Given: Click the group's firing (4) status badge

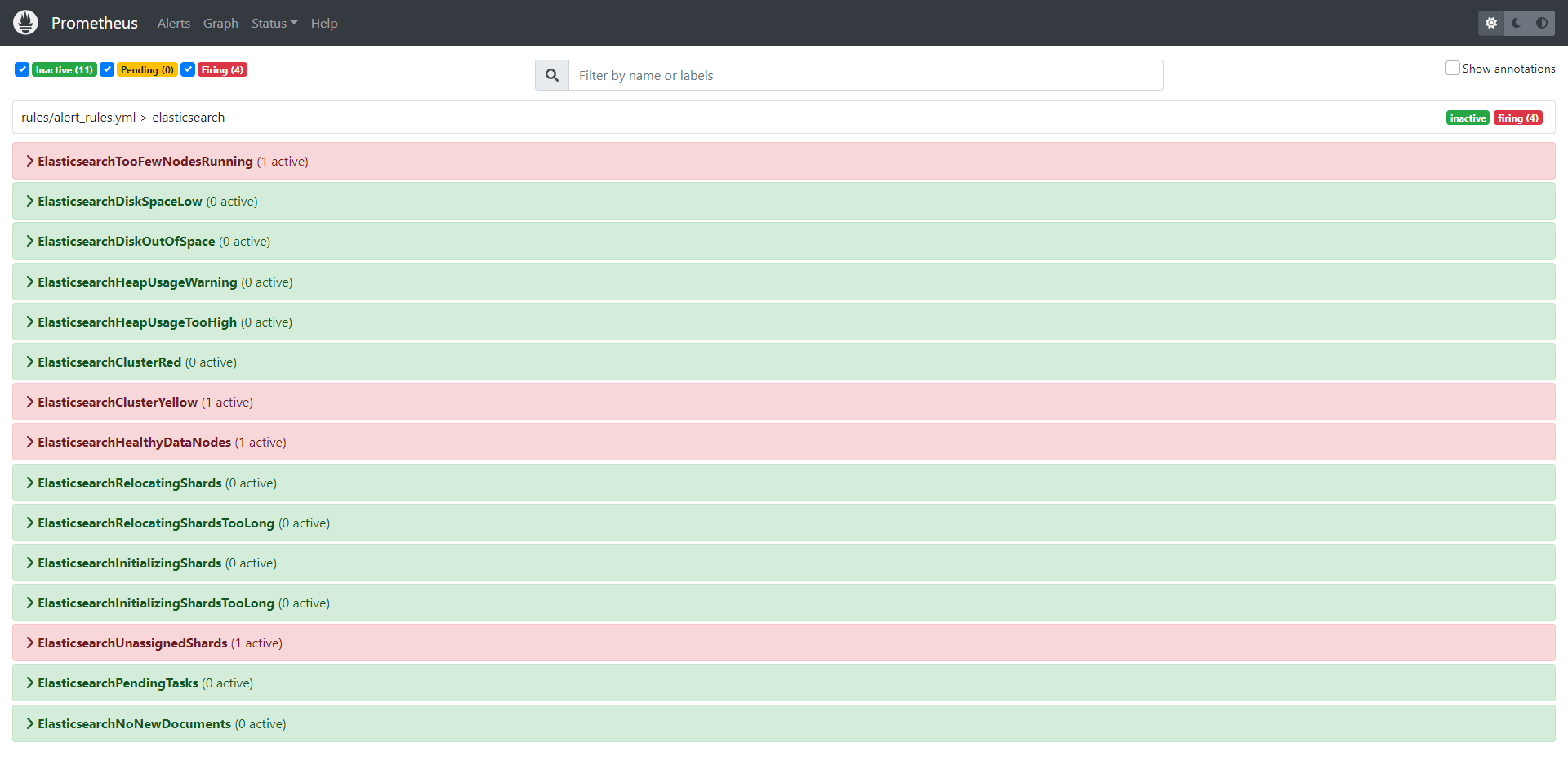Looking at the screenshot, I should pyautogui.click(x=1518, y=118).
